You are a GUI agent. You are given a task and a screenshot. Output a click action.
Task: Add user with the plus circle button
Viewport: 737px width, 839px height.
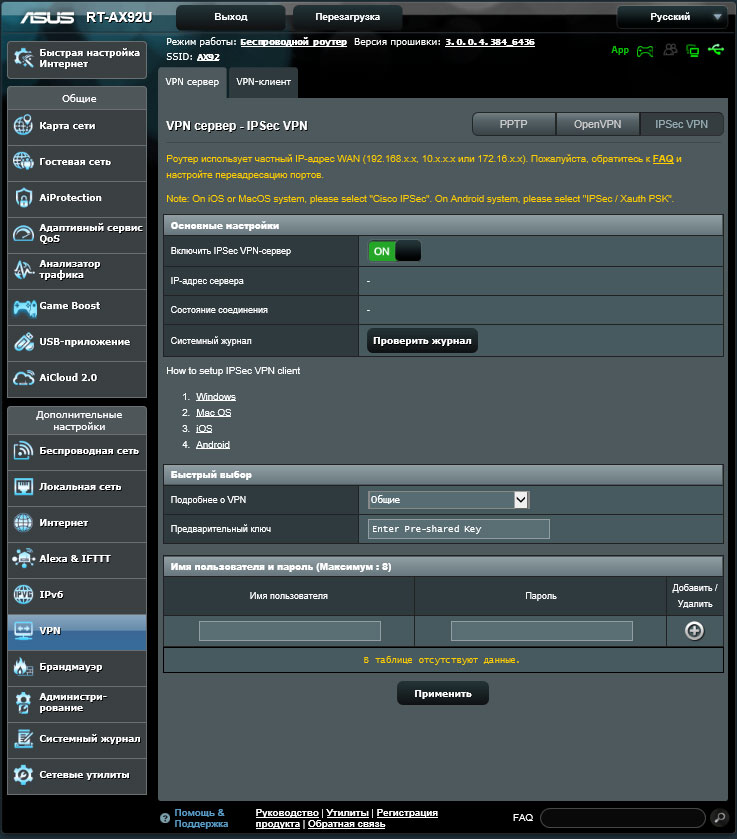[x=694, y=631]
